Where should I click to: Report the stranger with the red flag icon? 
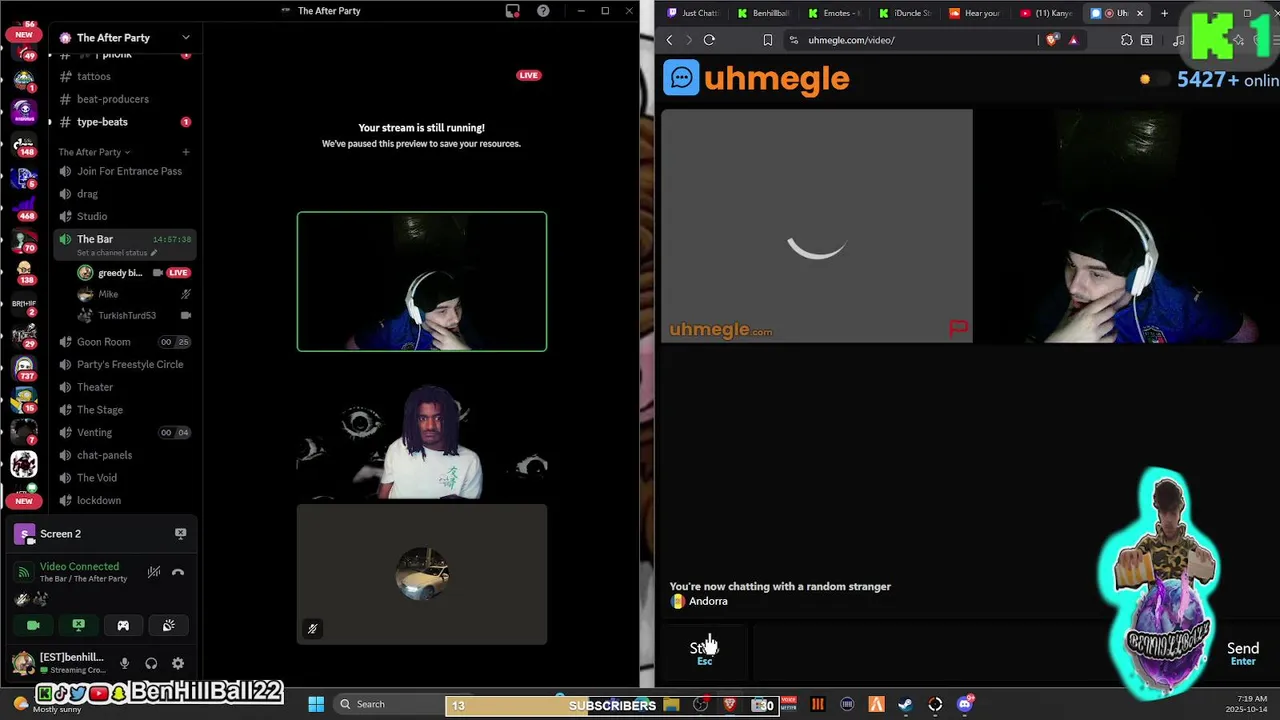coord(958,326)
